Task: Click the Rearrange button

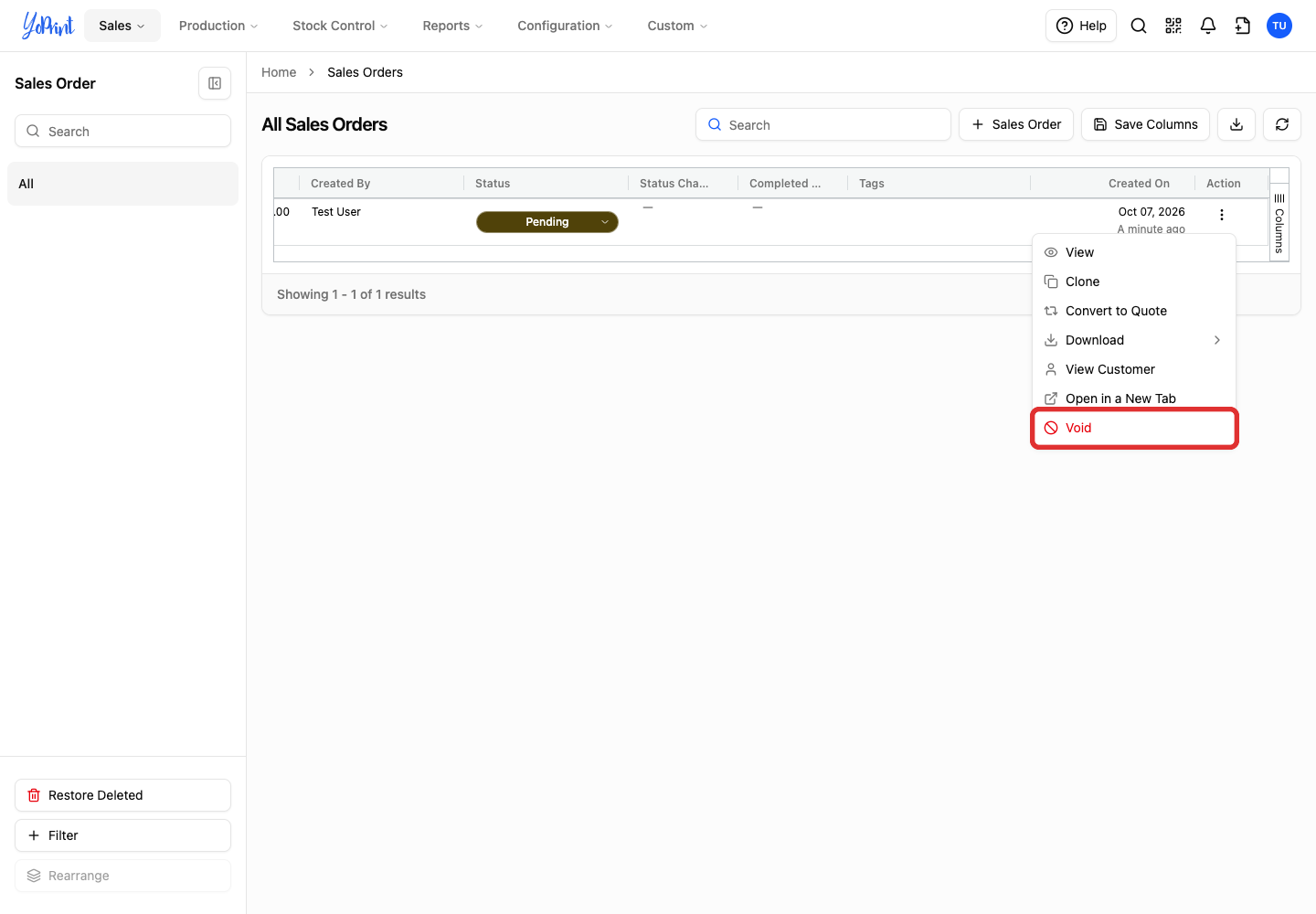Action: 122,876
